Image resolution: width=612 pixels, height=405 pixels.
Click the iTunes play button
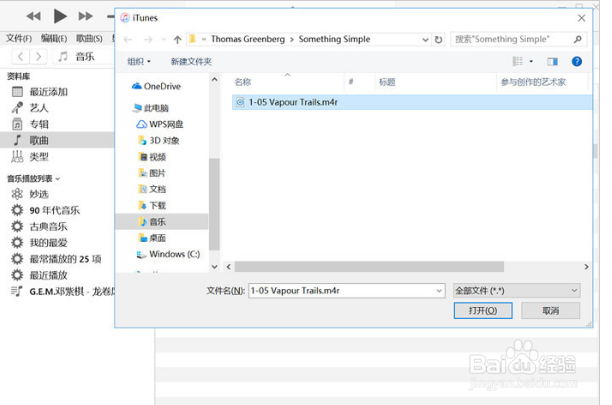point(60,16)
